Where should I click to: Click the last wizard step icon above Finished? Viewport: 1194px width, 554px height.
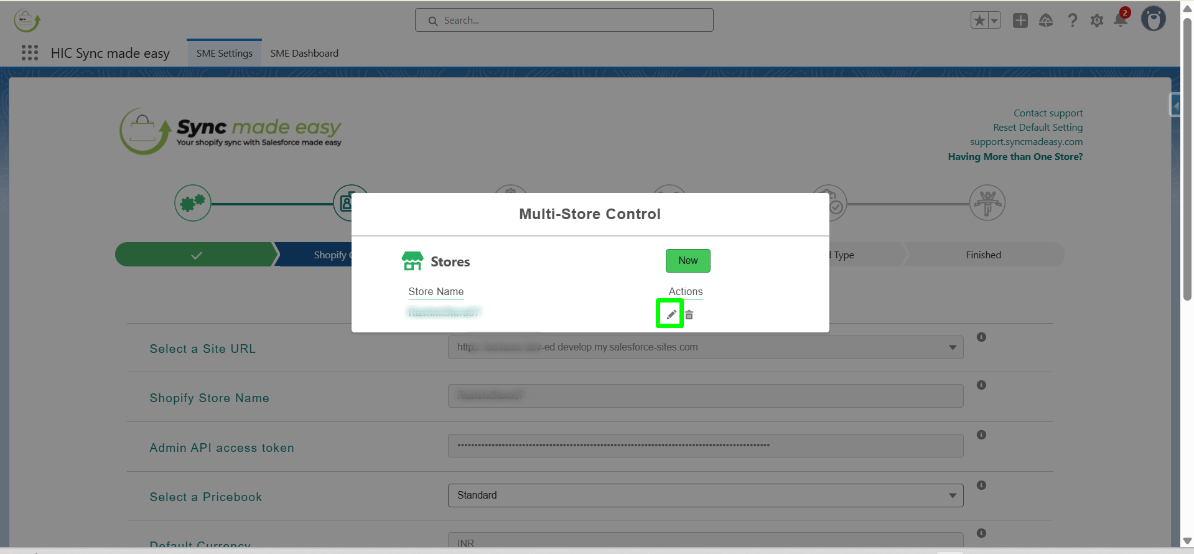(x=987, y=203)
